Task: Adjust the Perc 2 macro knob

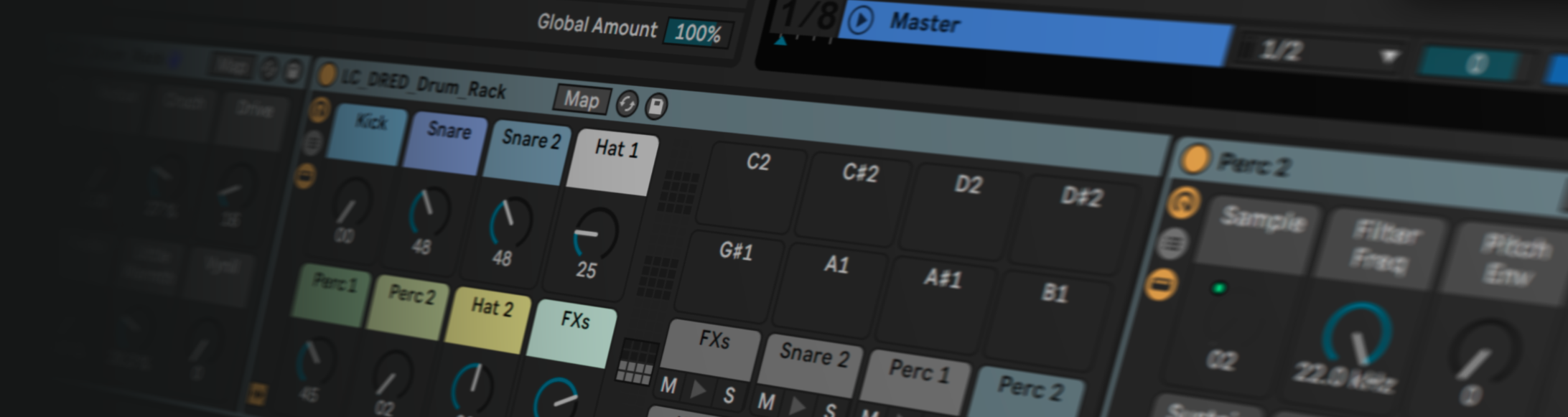Action: (392, 375)
